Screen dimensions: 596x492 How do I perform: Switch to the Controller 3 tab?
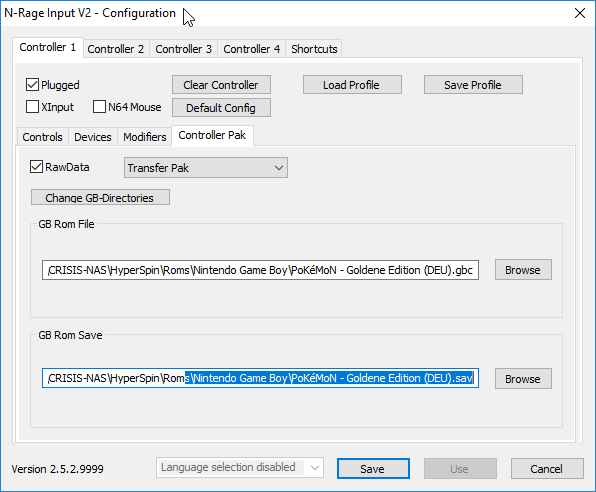pos(183,49)
